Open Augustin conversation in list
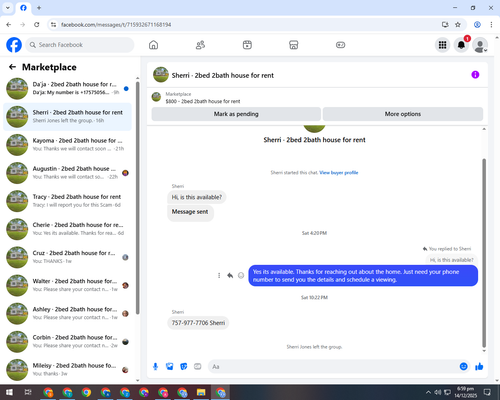This screenshot has height=400, width=500. [x=67, y=173]
